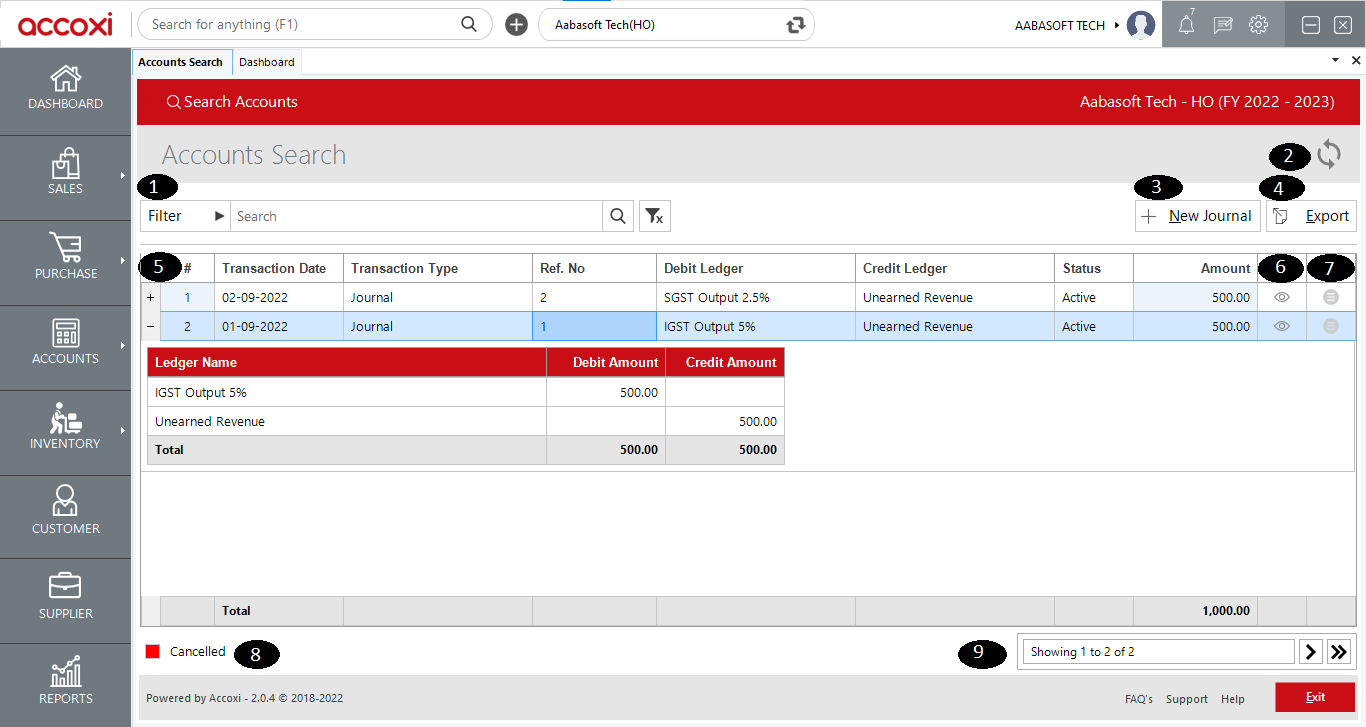This screenshot has height=727, width=1366.
Task: Select SGST Output 2.5% debit ledger cell
Action: pyautogui.click(x=756, y=297)
